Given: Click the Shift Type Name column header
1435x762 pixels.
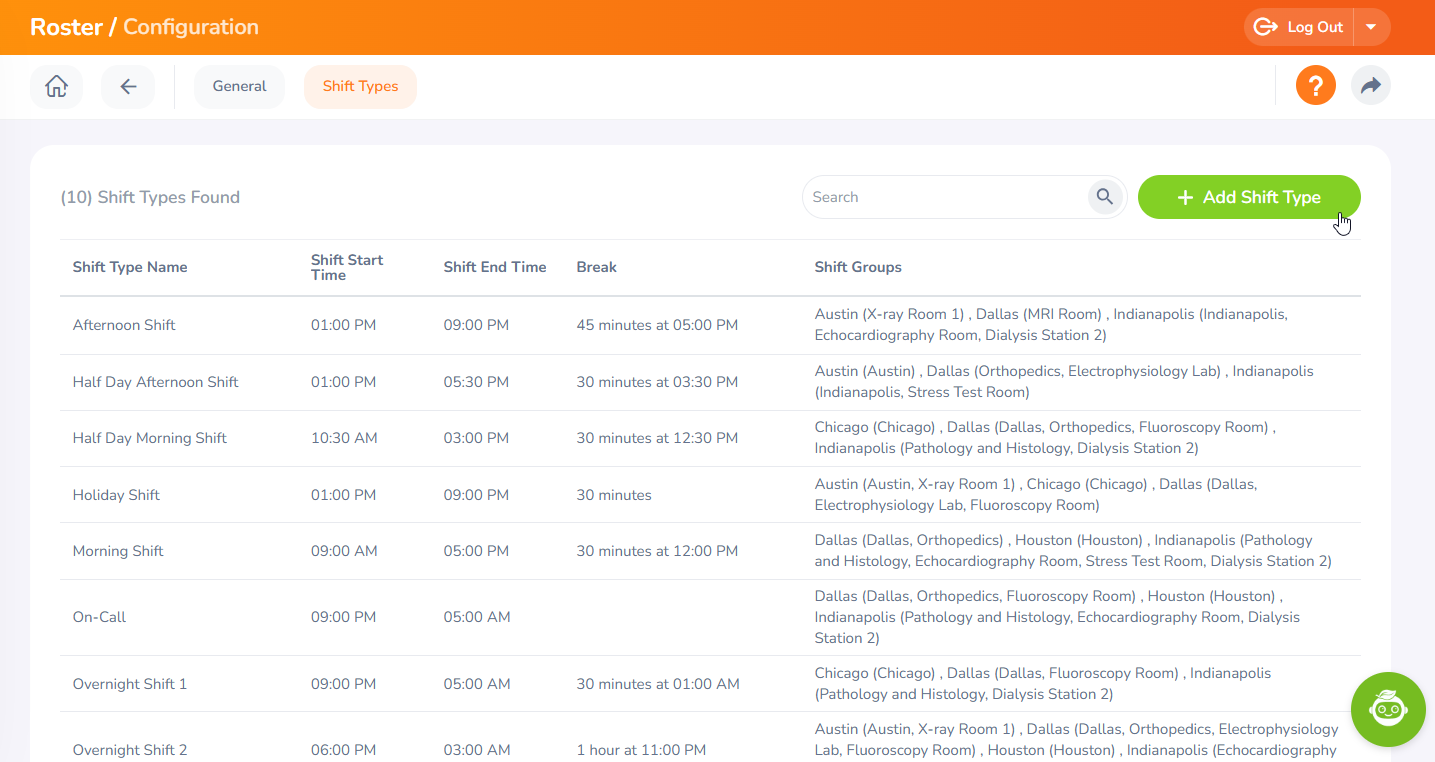Looking at the screenshot, I should pyautogui.click(x=130, y=267).
